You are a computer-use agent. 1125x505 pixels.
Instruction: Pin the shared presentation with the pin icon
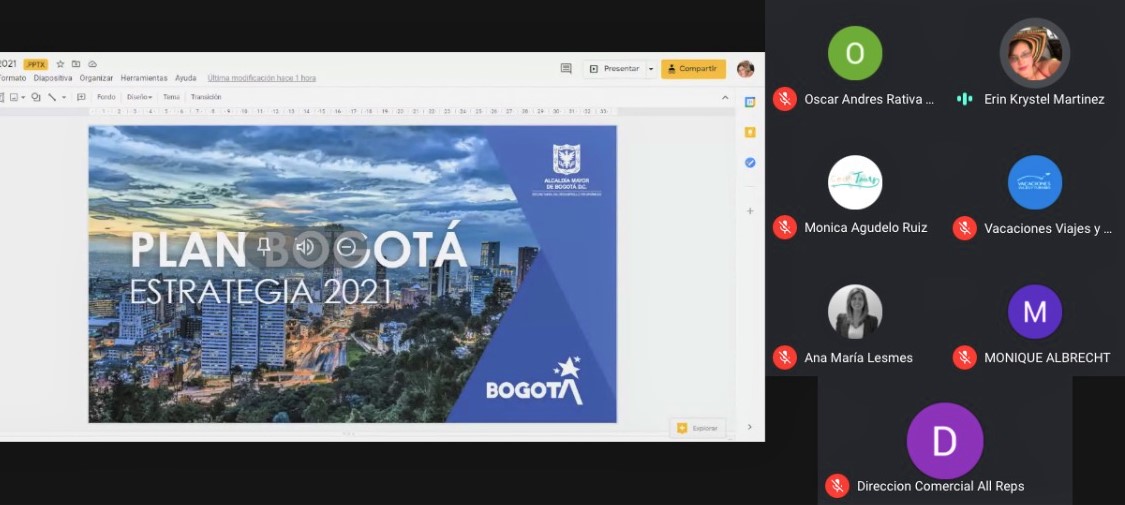(x=264, y=247)
